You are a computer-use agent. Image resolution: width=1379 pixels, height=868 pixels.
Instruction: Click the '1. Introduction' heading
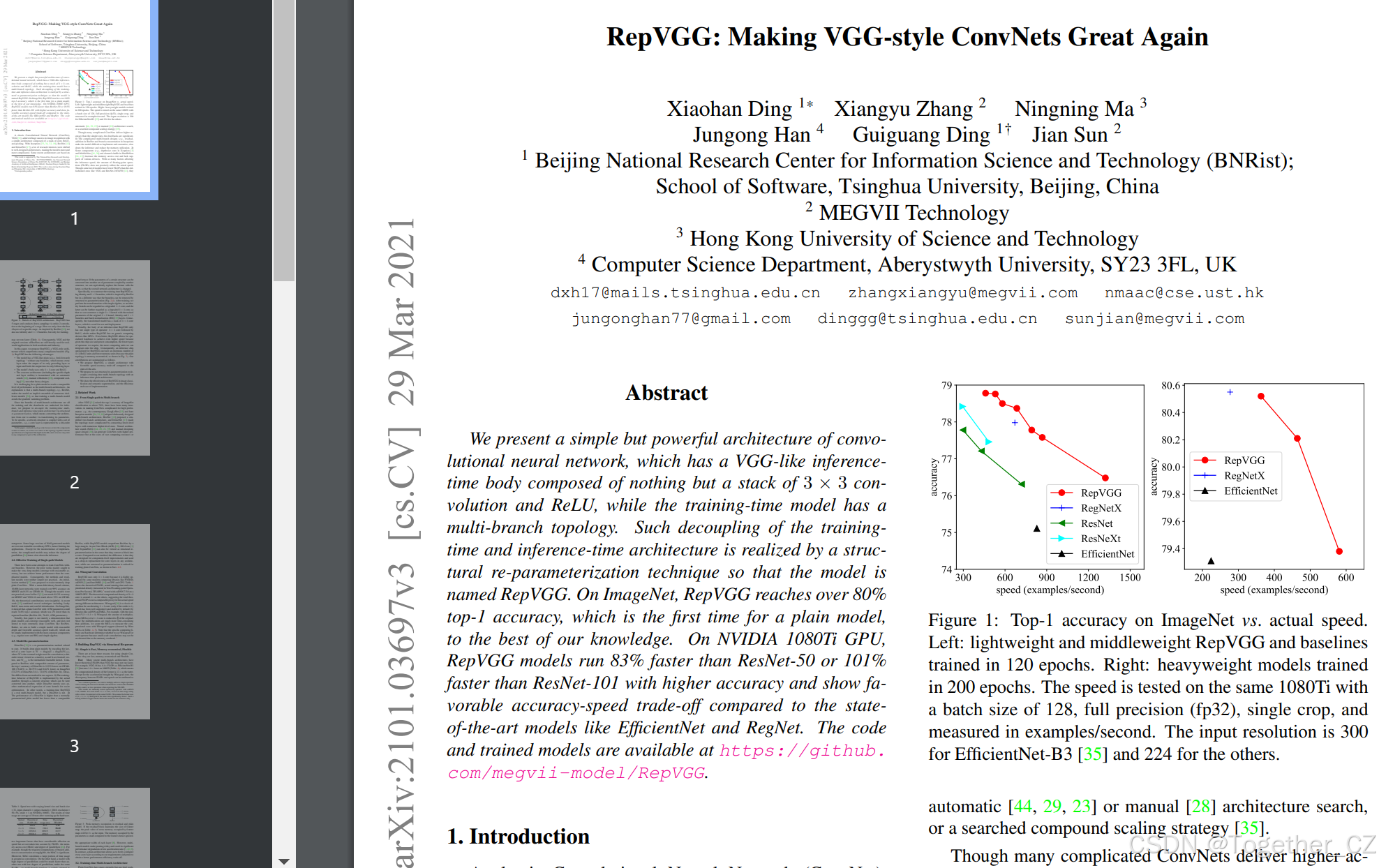(x=518, y=836)
